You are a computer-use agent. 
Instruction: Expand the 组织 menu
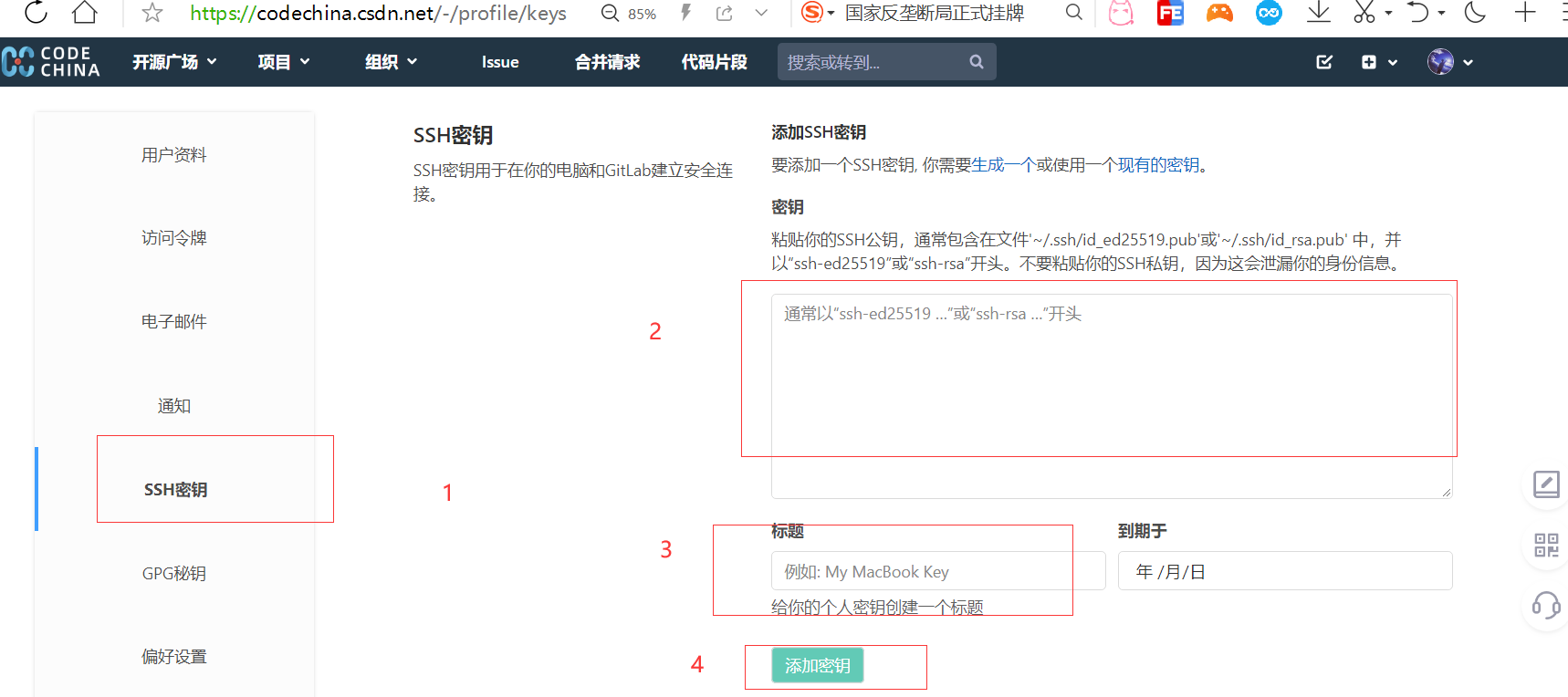[x=391, y=62]
